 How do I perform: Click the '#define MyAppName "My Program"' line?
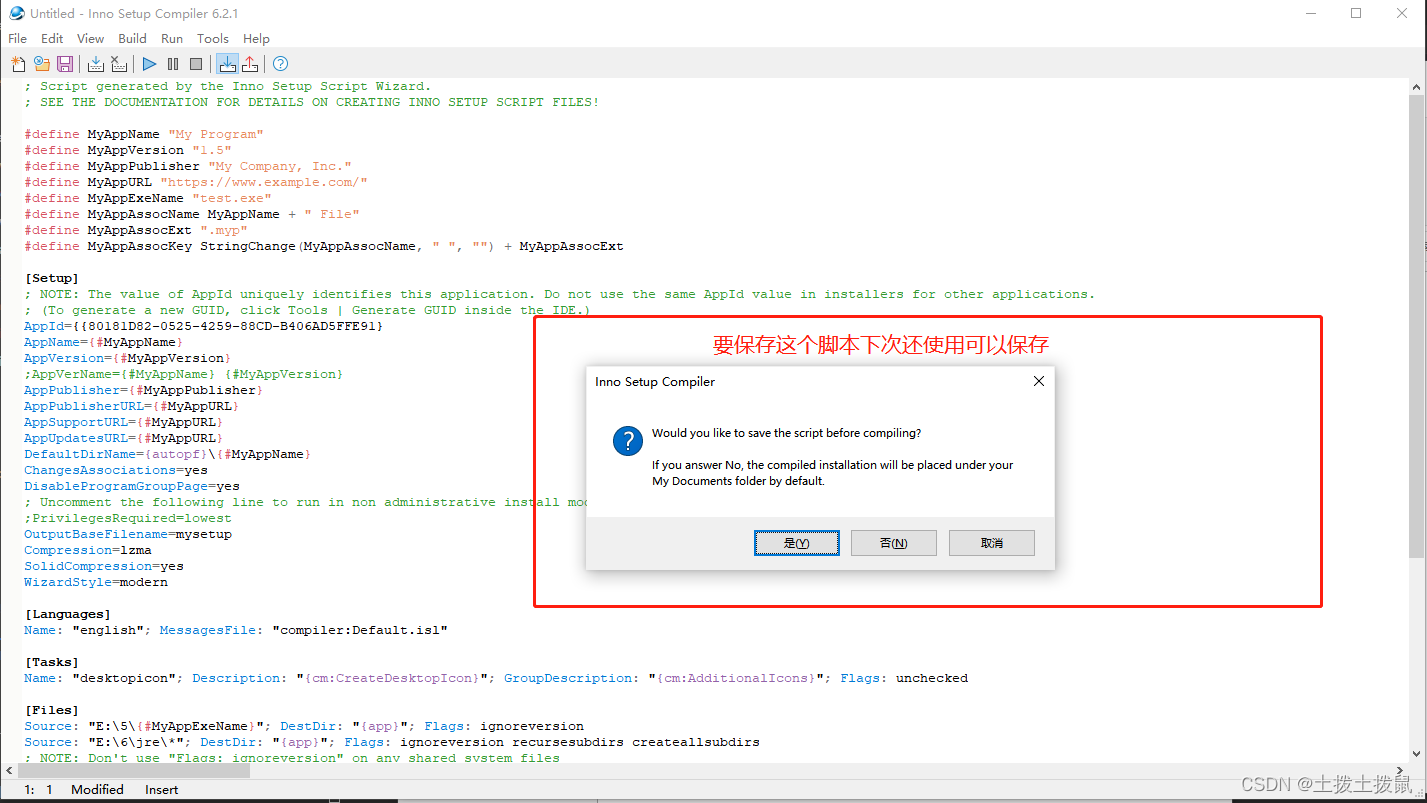click(x=144, y=134)
